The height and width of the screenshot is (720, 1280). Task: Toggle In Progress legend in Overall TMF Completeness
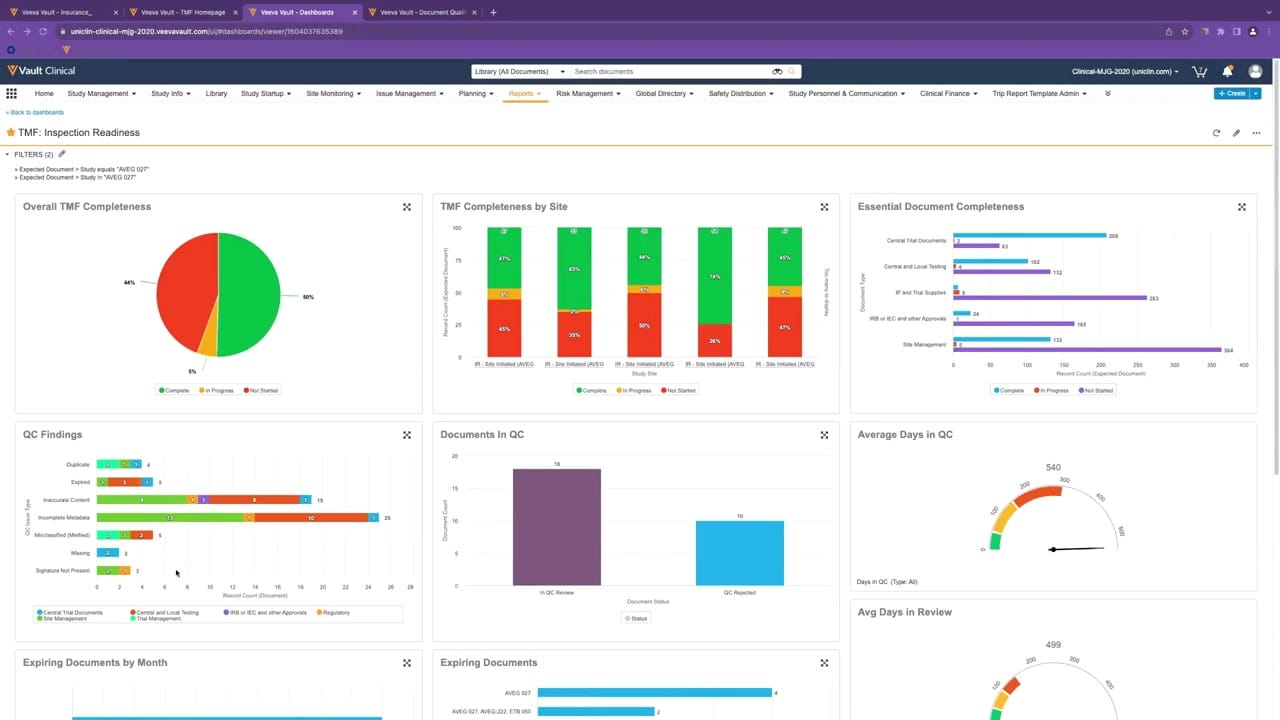[x=216, y=390]
